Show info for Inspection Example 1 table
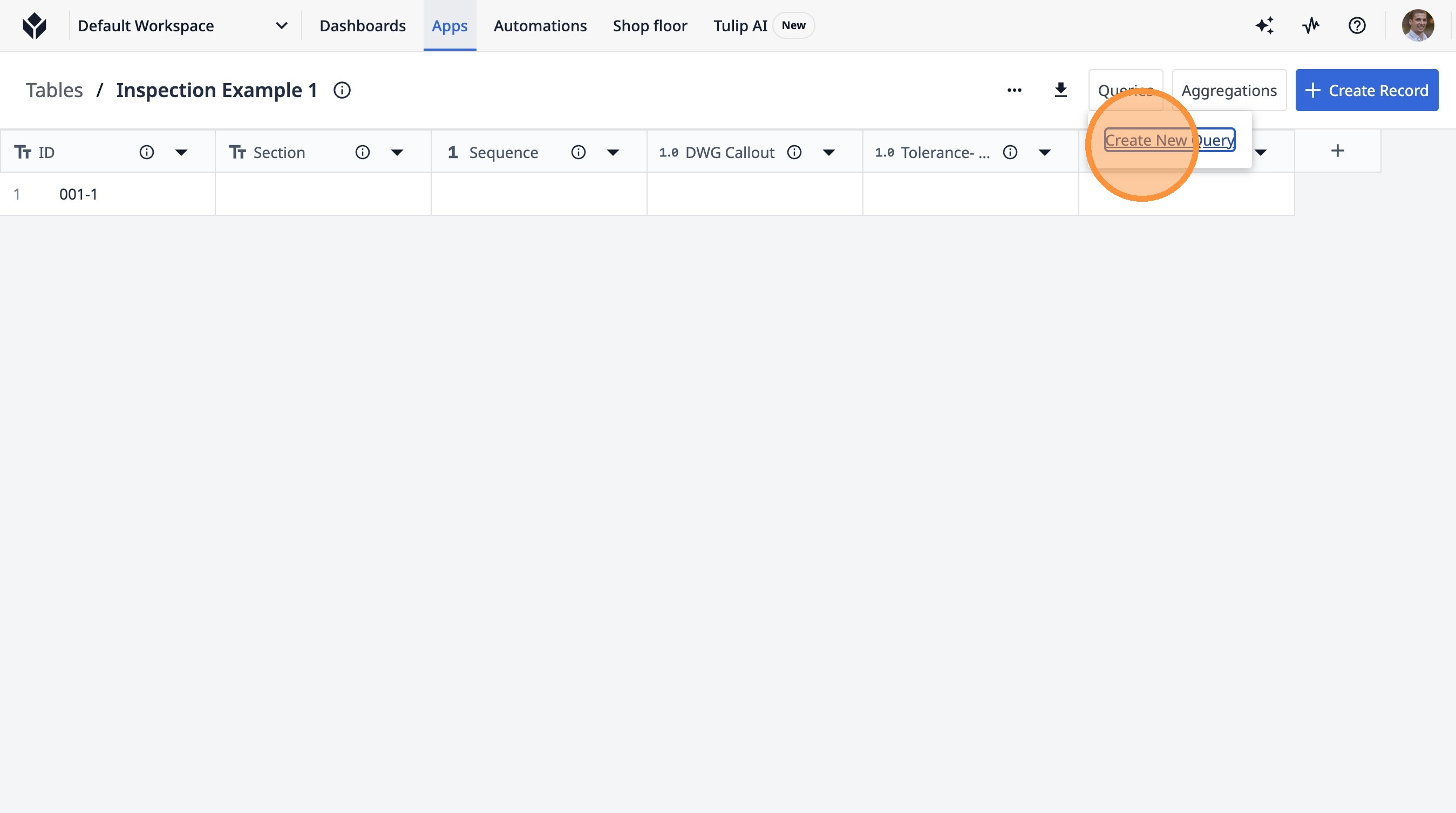Image resolution: width=1456 pixels, height=813 pixels. tap(342, 91)
